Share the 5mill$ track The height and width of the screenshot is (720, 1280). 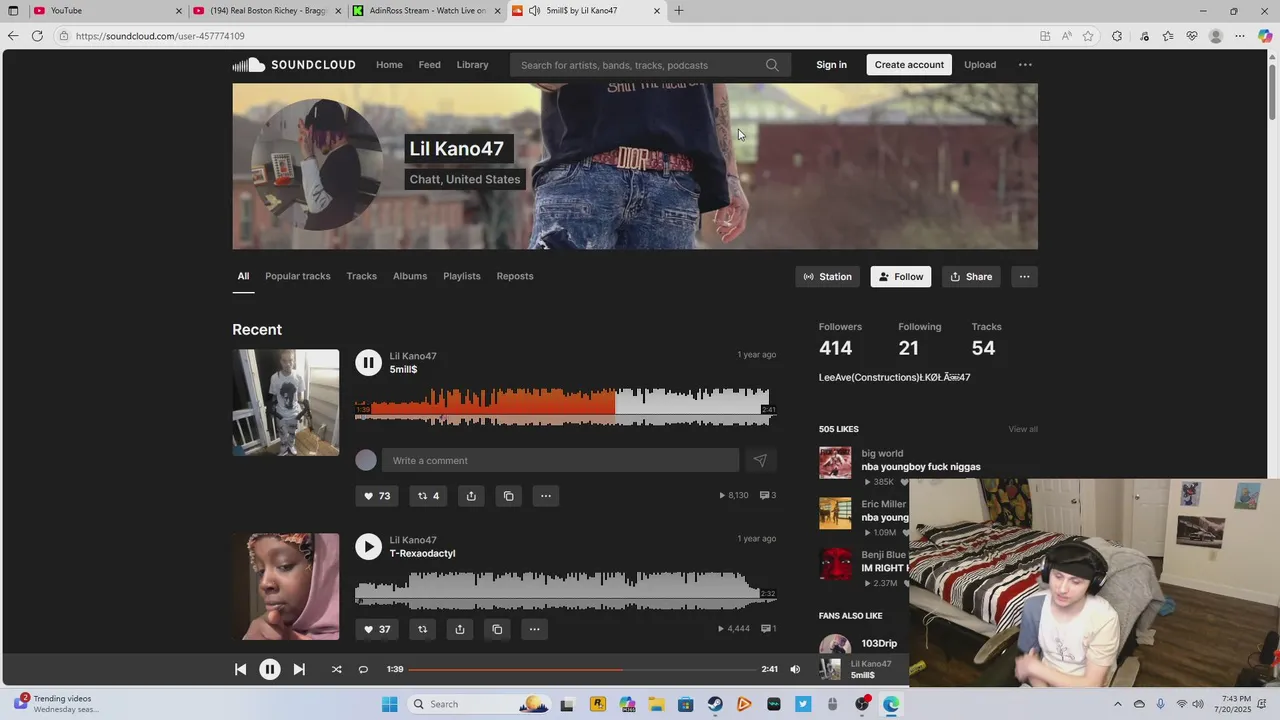click(x=471, y=496)
